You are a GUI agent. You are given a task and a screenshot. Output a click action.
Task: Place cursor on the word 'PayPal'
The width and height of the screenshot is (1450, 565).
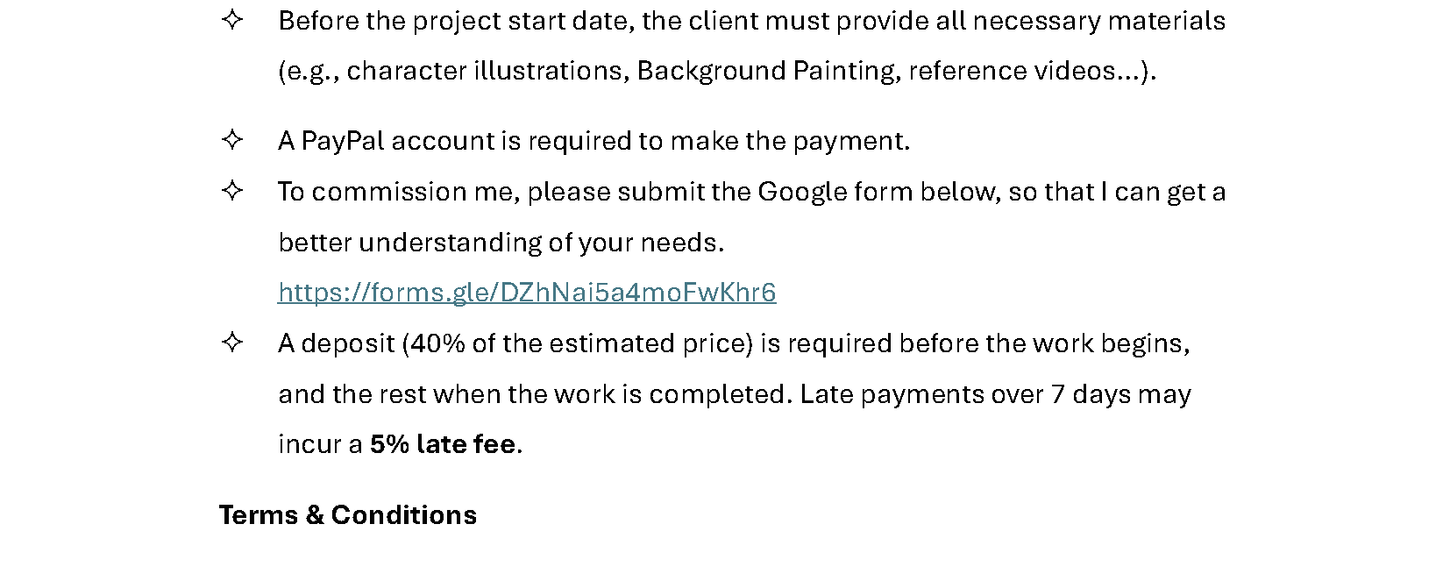point(343,141)
